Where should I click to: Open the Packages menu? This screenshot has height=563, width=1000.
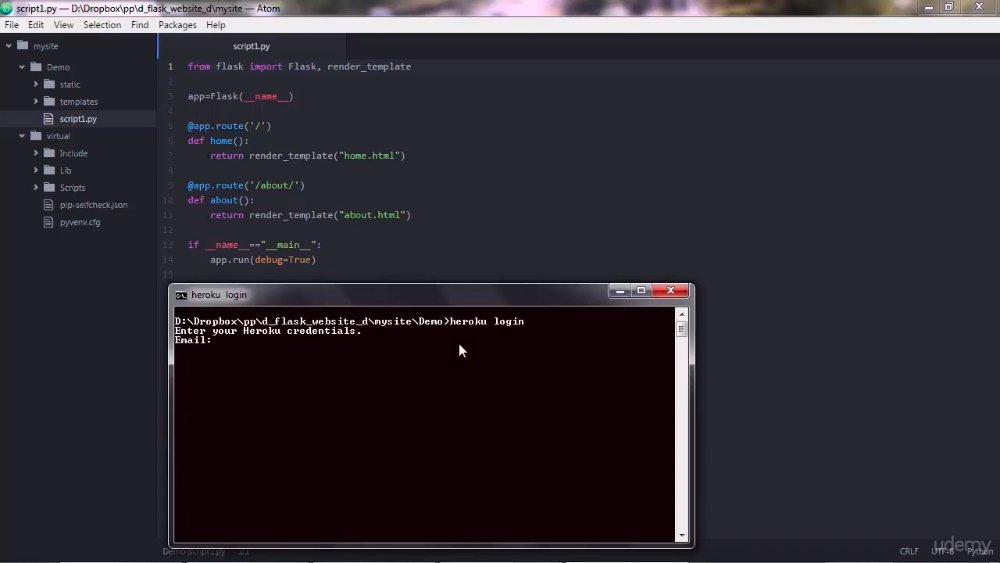pyautogui.click(x=177, y=25)
